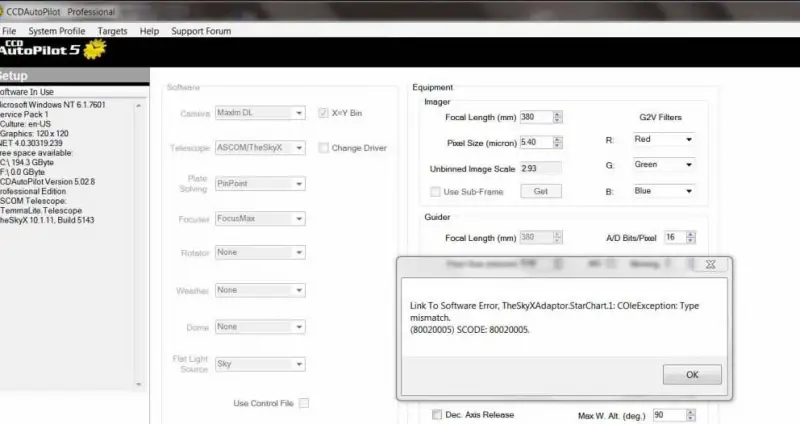This screenshot has height=424, width=800.
Task: Enable the Dec. Axis Release checkbox
Action: [437, 415]
